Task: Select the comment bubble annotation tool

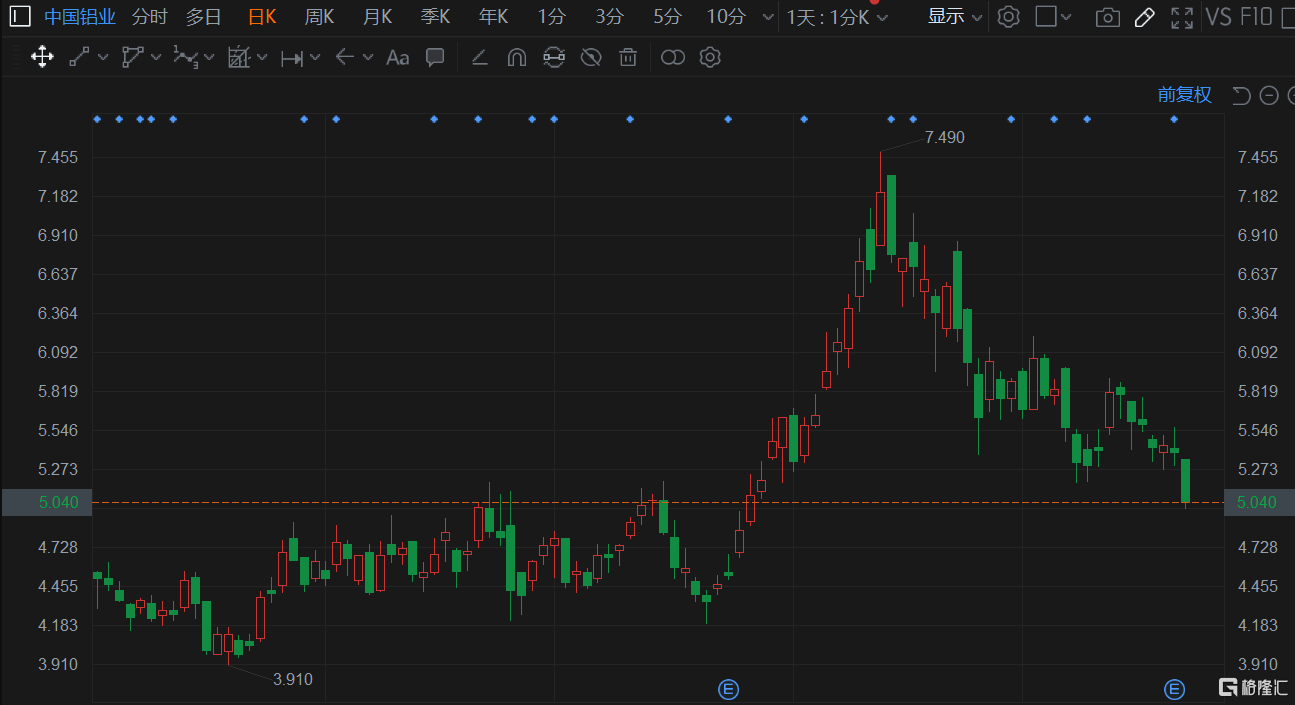Action: pos(435,57)
